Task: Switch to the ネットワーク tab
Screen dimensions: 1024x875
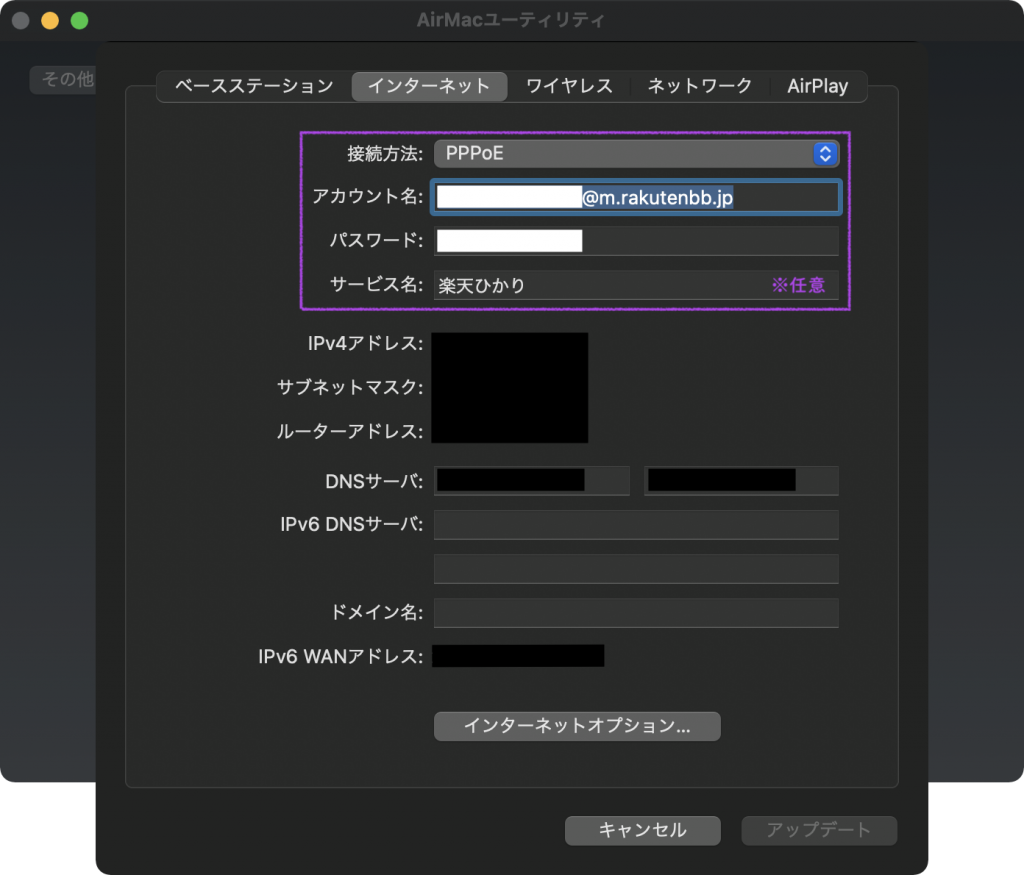Action: 698,86
